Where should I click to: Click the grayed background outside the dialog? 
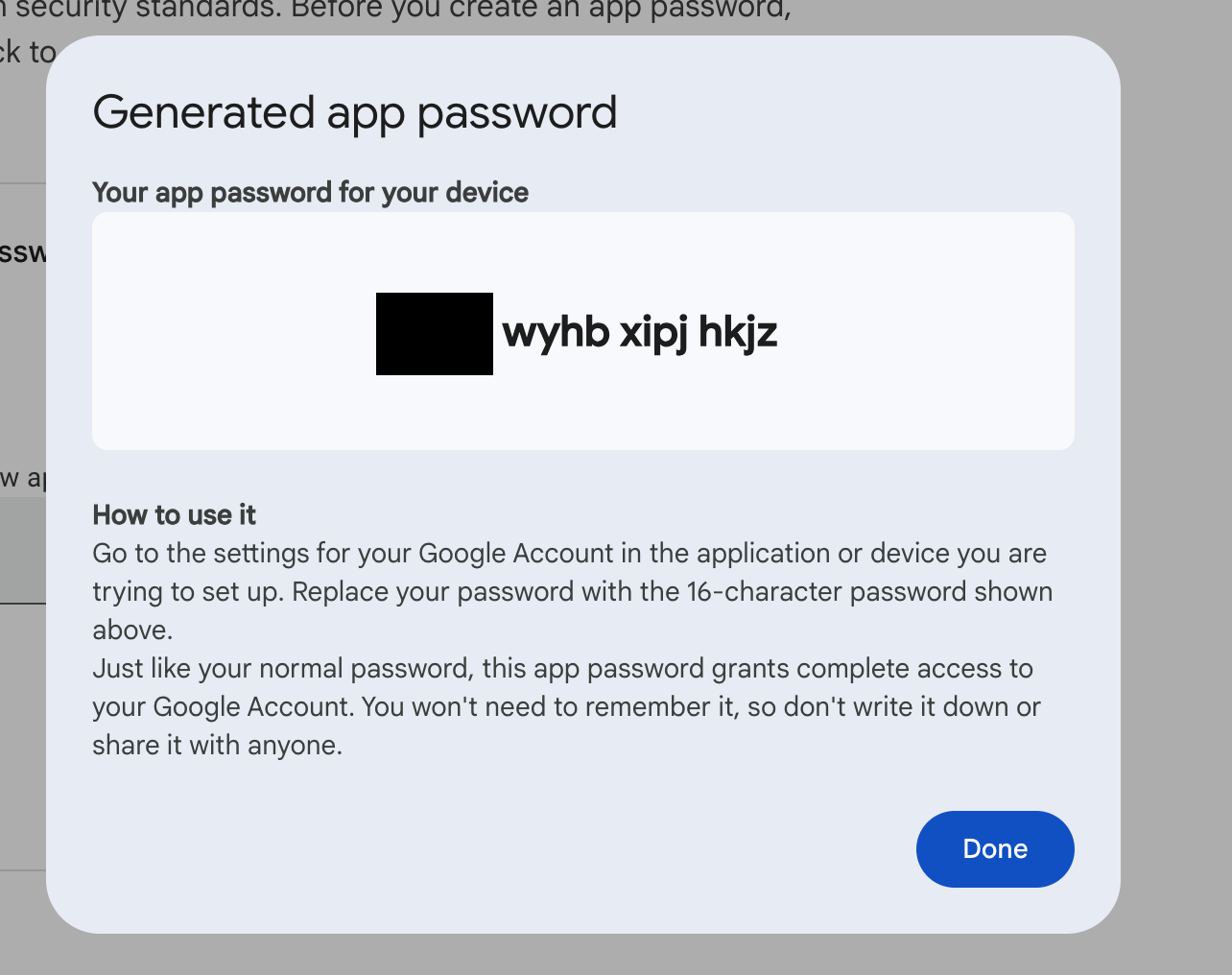(x=1175, y=480)
